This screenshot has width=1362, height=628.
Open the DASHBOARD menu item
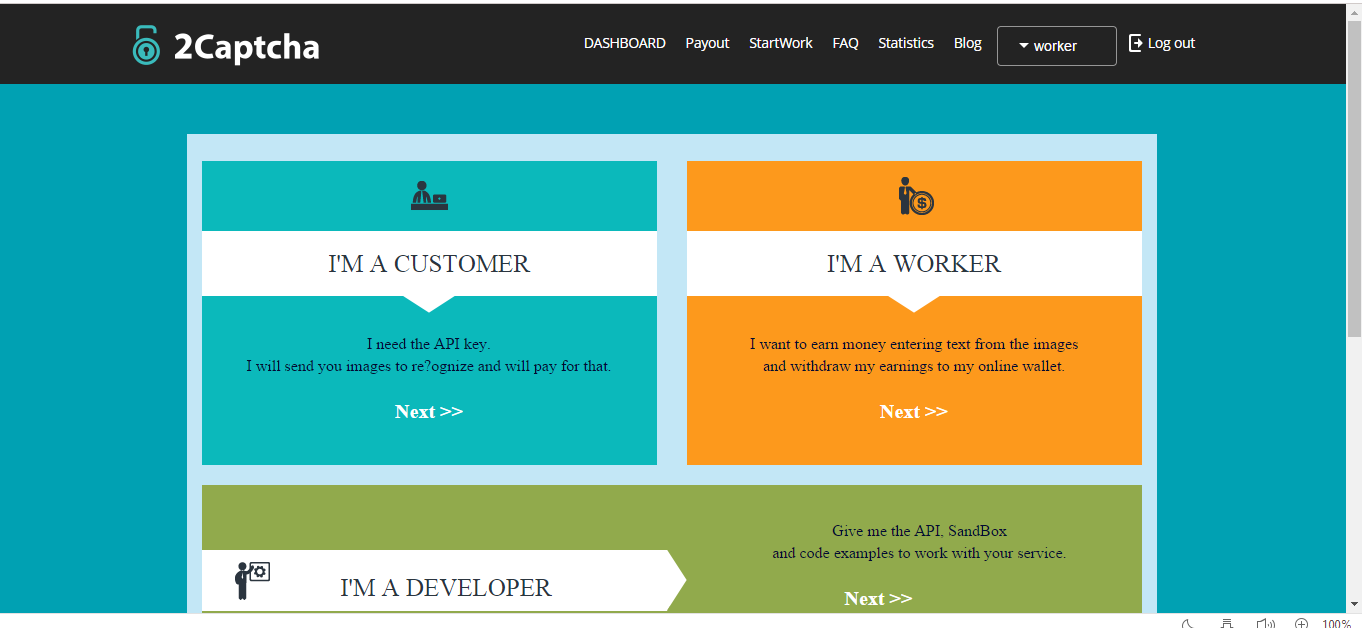pyautogui.click(x=624, y=43)
